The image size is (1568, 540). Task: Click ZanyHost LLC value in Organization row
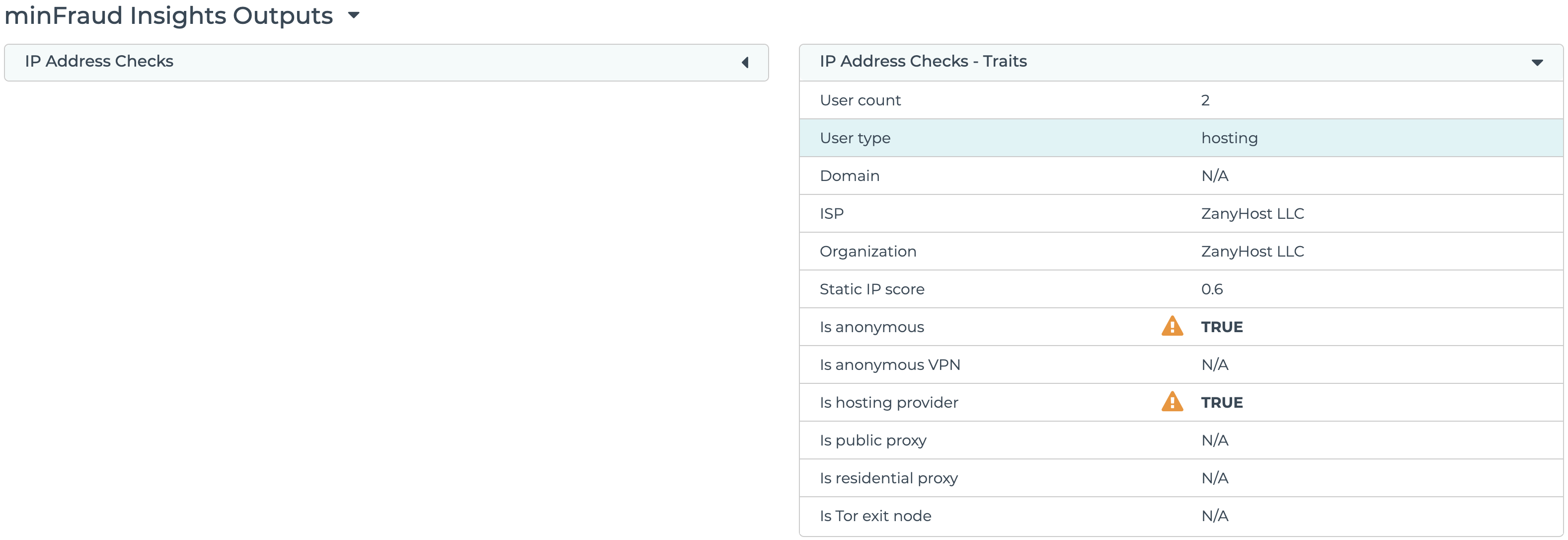point(1252,252)
